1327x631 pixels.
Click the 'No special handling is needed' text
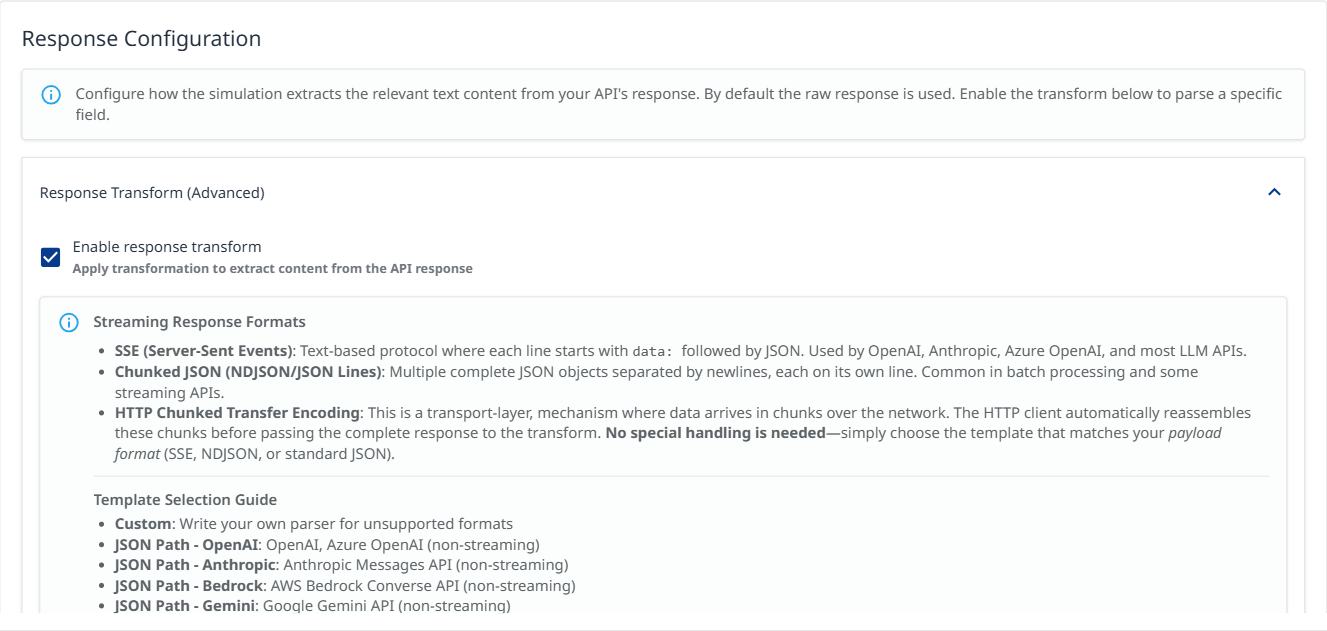point(716,433)
